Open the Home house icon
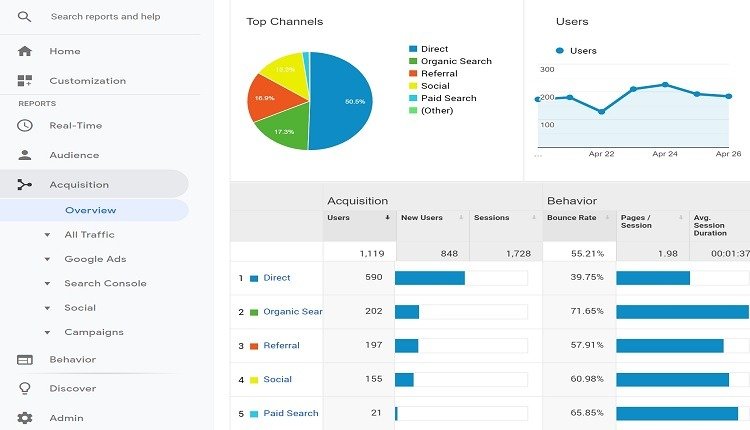750x430 pixels. (24, 51)
